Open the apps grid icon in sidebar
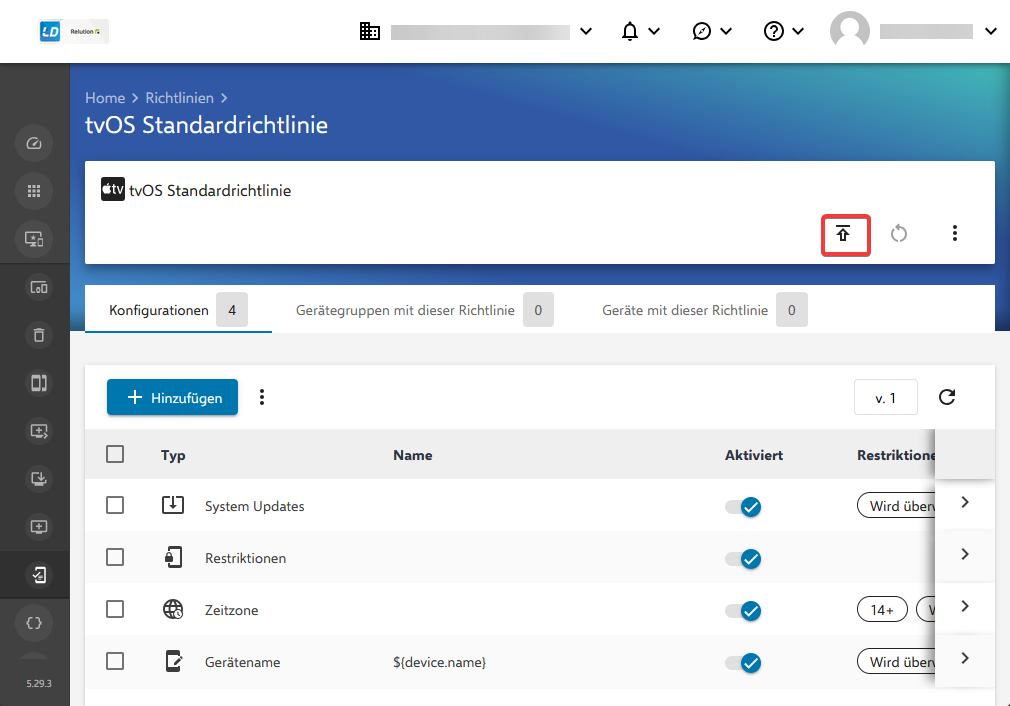Screen dimensions: 1010x706 (x=34, y=191)
